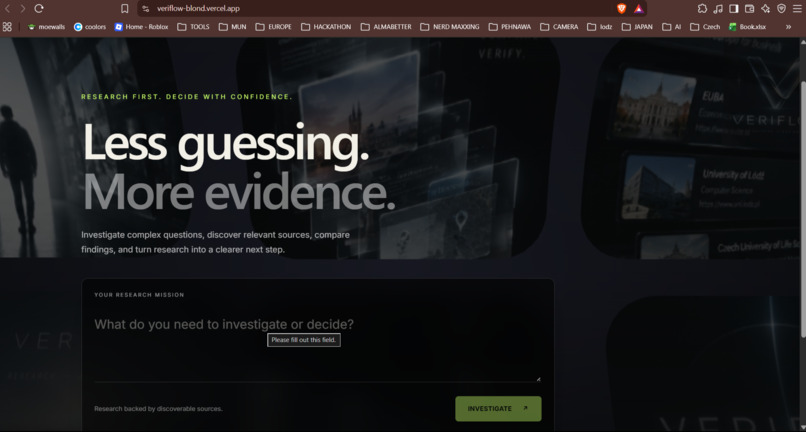Open the browser hamburger menu
The width and height of the screenshot is (806, 432).
(797, 9)
